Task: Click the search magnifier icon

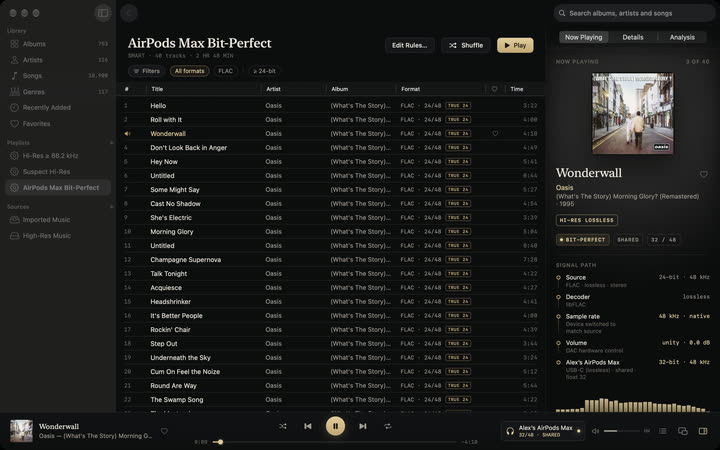Action: (x=562, y=13)
